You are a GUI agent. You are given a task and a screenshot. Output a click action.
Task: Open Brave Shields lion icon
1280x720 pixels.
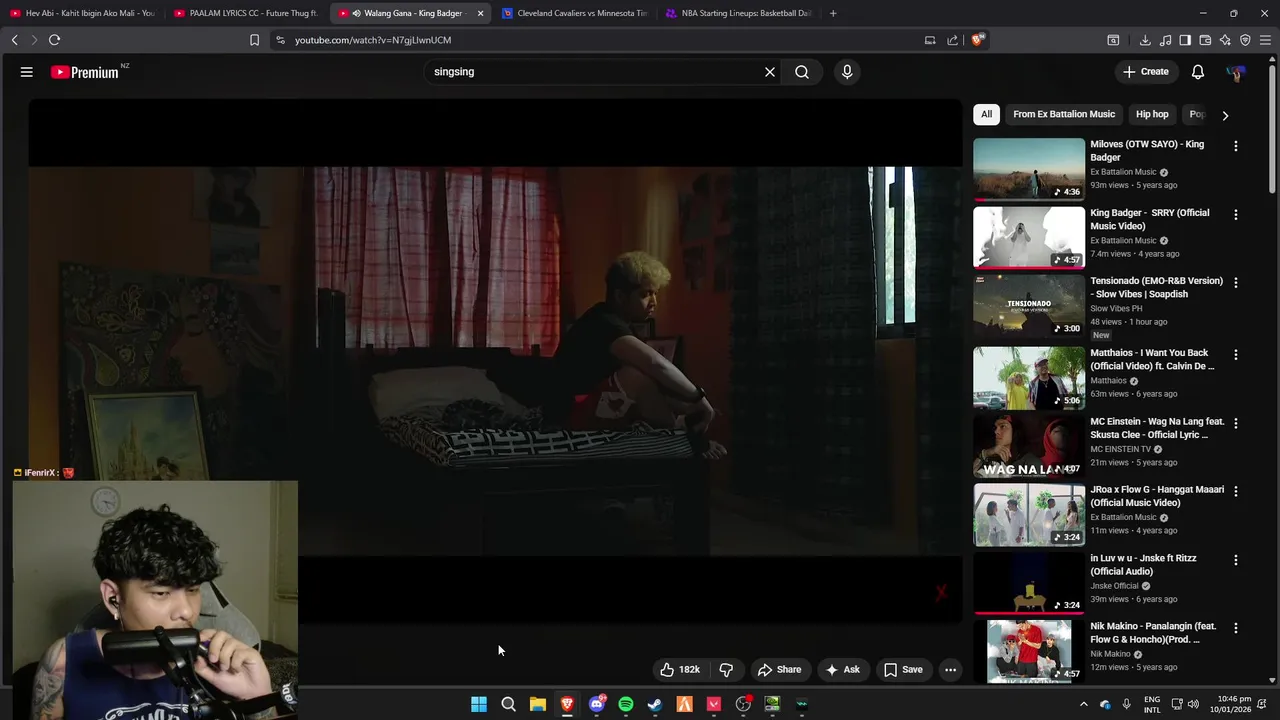tap(978, 40)
